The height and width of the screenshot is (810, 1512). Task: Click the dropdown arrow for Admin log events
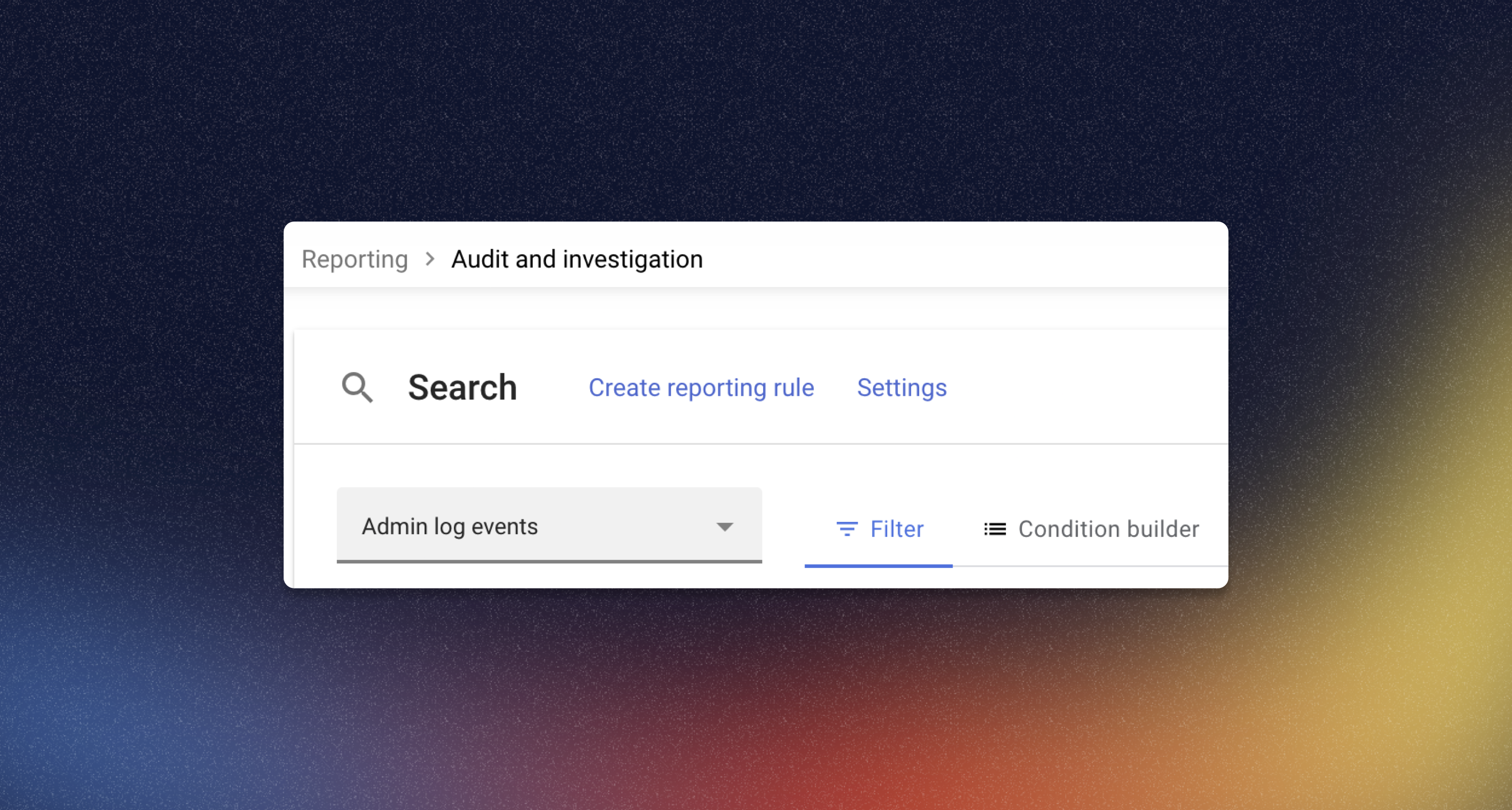tap(725, 527)
